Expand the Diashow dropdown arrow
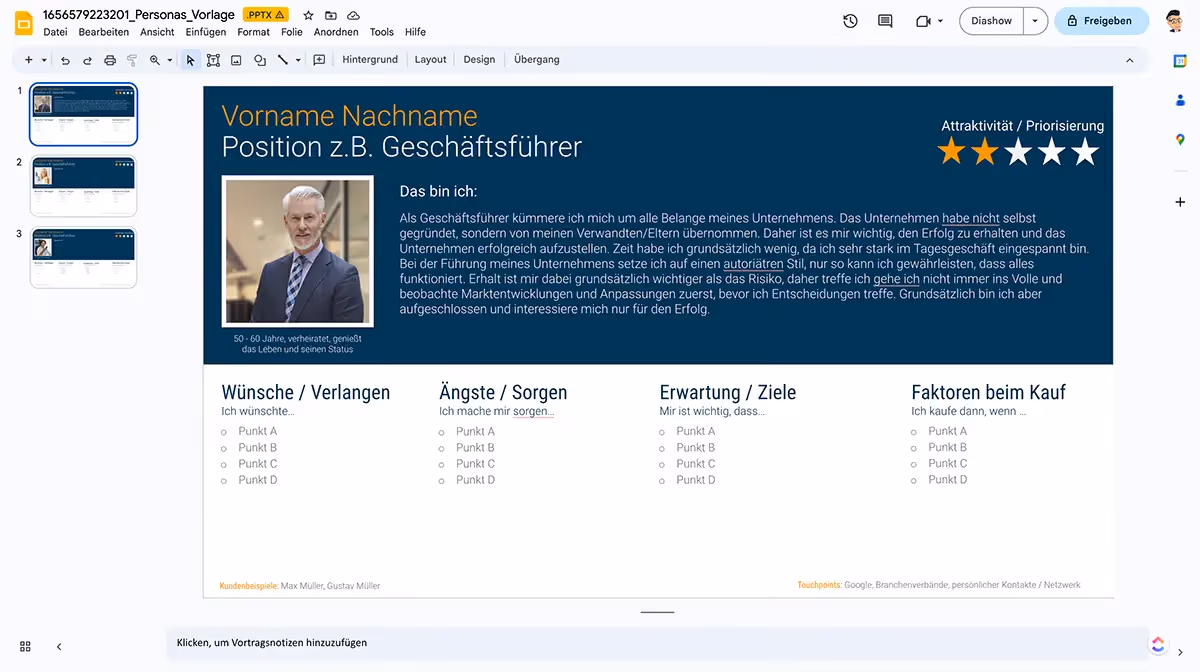Screen dimensions: 1200x672 coord(1034,20)
